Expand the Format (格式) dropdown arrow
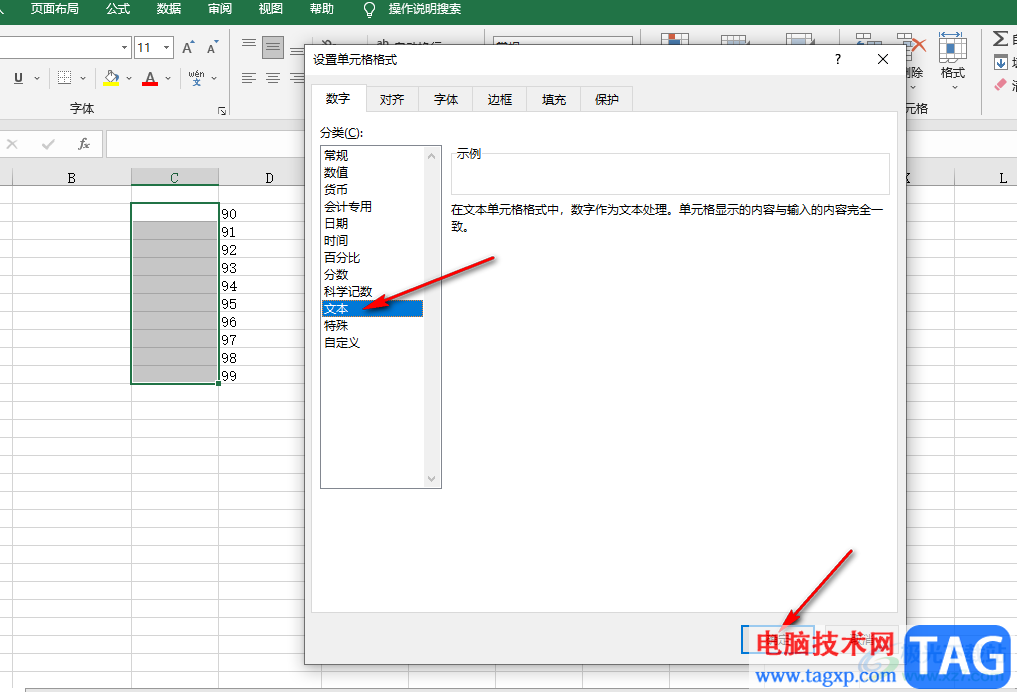This screenshot has height=692, width=1017. click(955, 87)
